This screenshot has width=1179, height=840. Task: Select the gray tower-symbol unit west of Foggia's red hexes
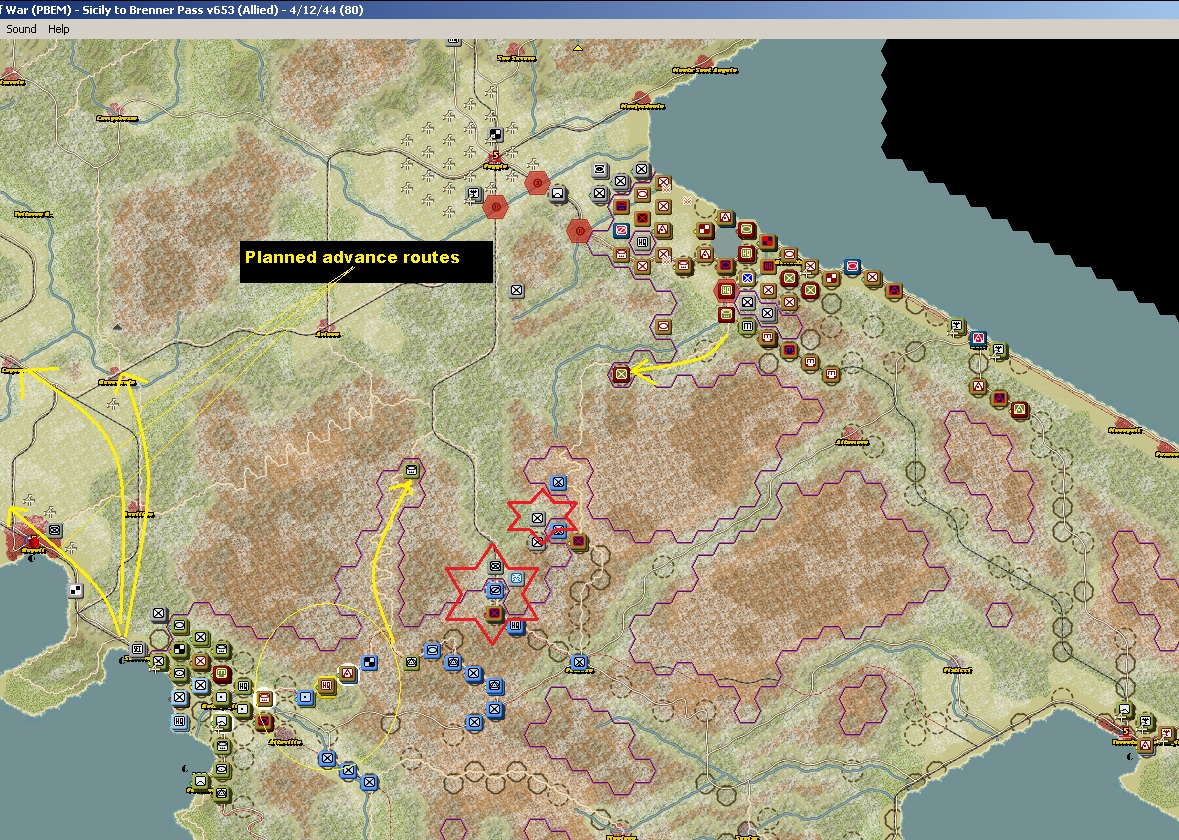click(x=474, y=195)
